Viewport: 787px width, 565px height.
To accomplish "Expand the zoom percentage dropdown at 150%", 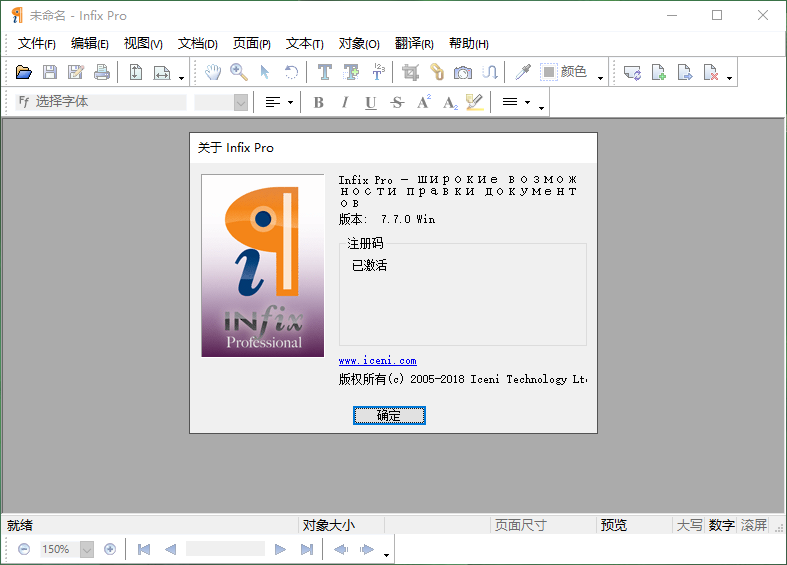I will (x=87, y=549).
